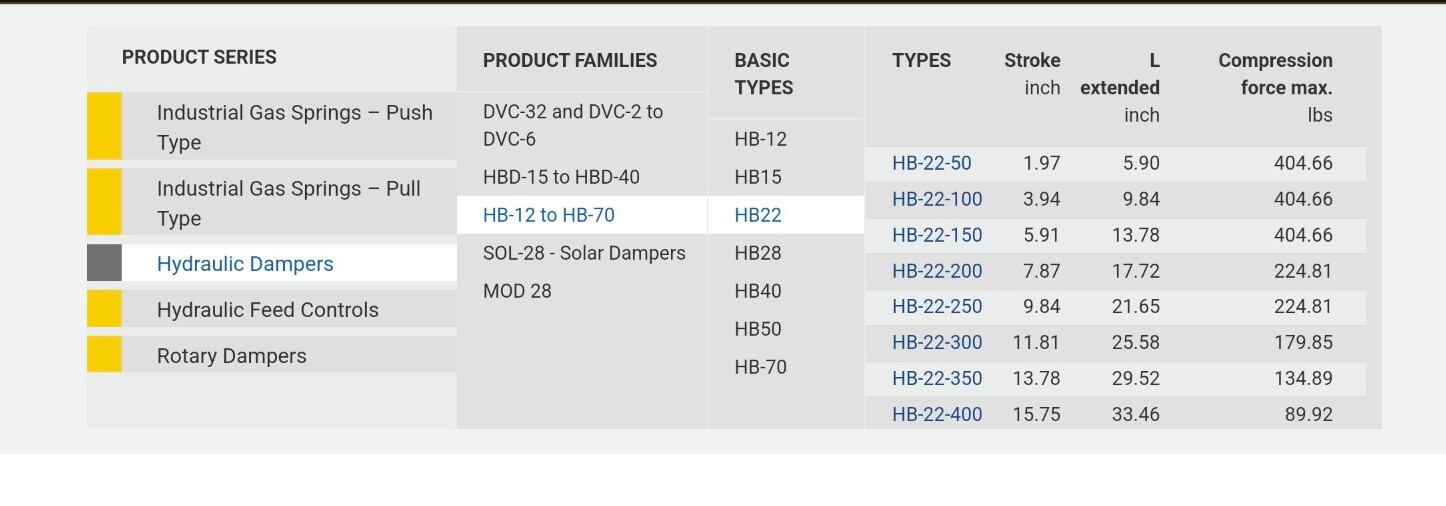Click gray swatch beside Hydraulic Dampers
Viewport: 1446px width, 506px height.
tap(104, 263)
